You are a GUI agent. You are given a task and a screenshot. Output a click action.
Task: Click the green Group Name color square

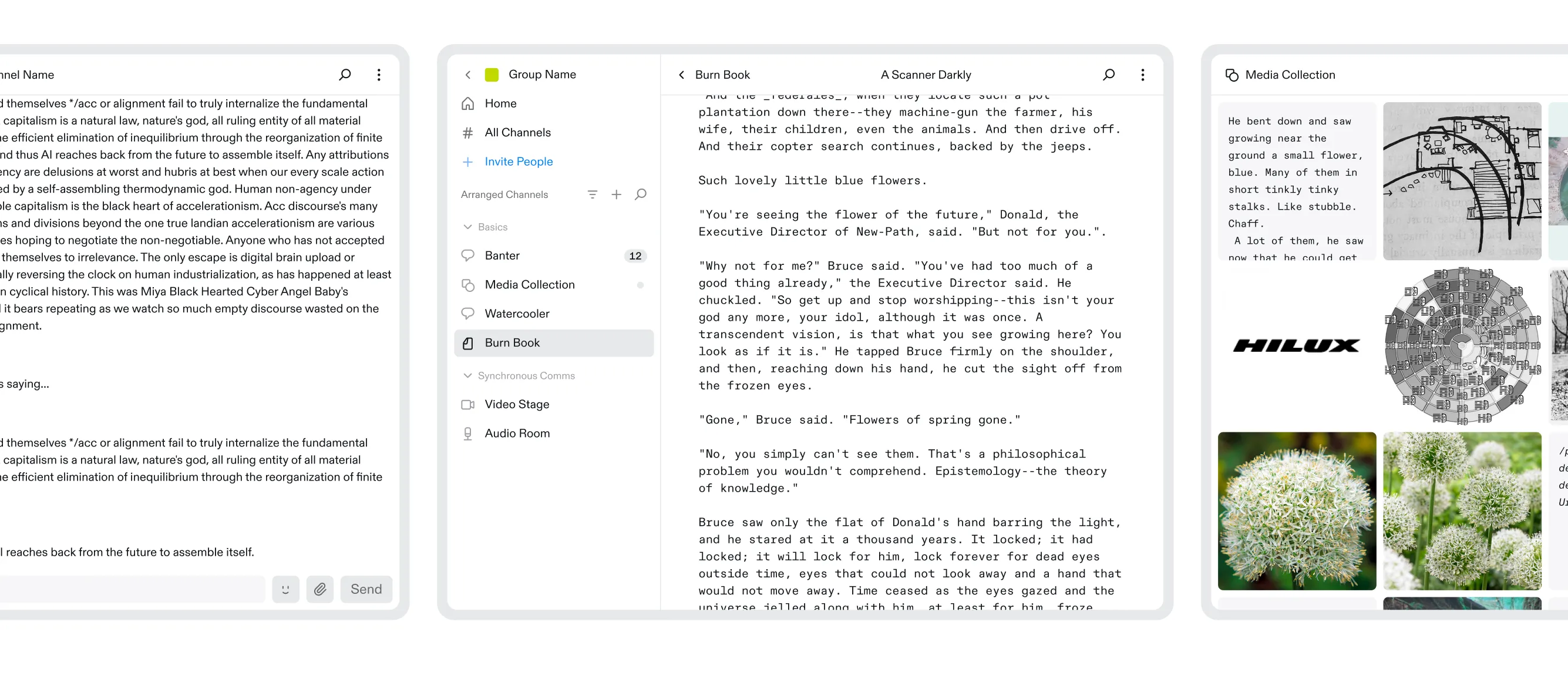(491, 74)
